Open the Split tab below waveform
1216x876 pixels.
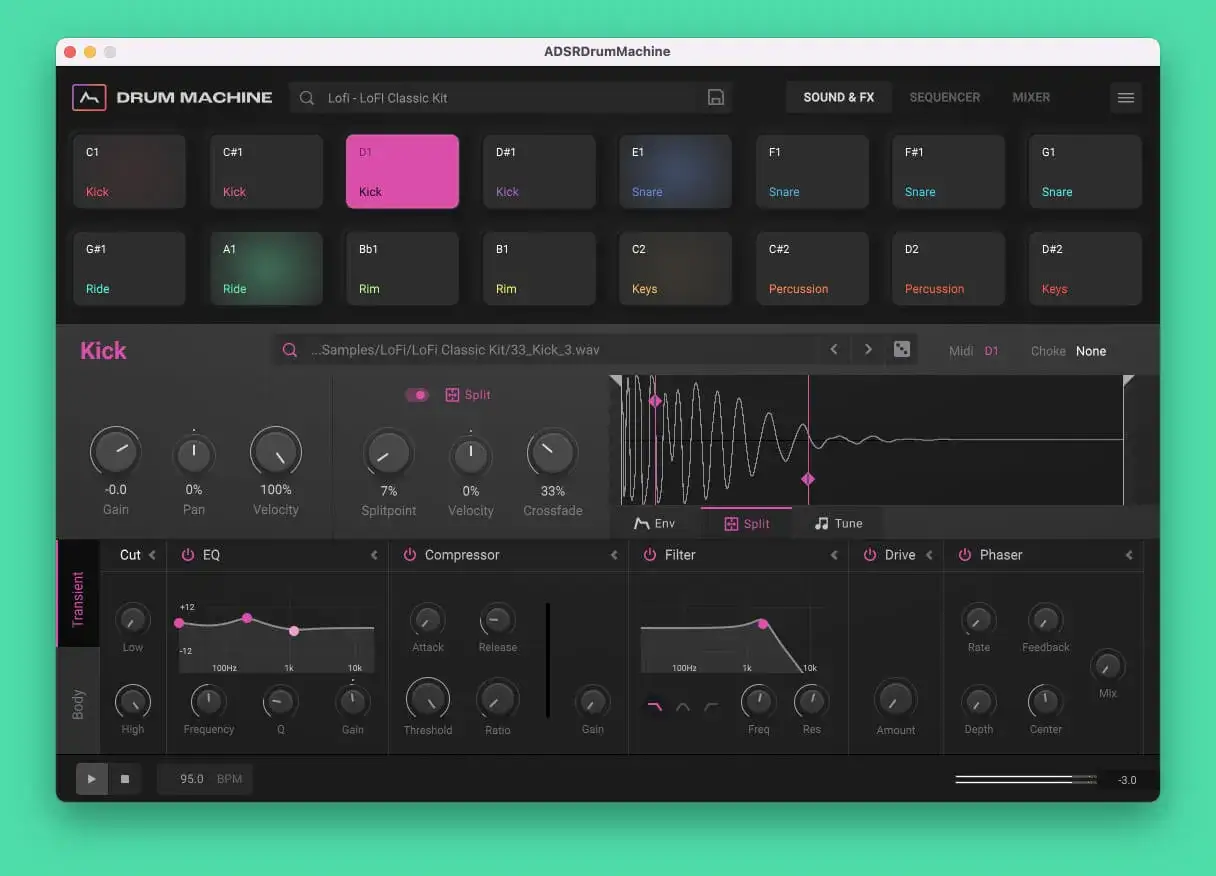746,523
